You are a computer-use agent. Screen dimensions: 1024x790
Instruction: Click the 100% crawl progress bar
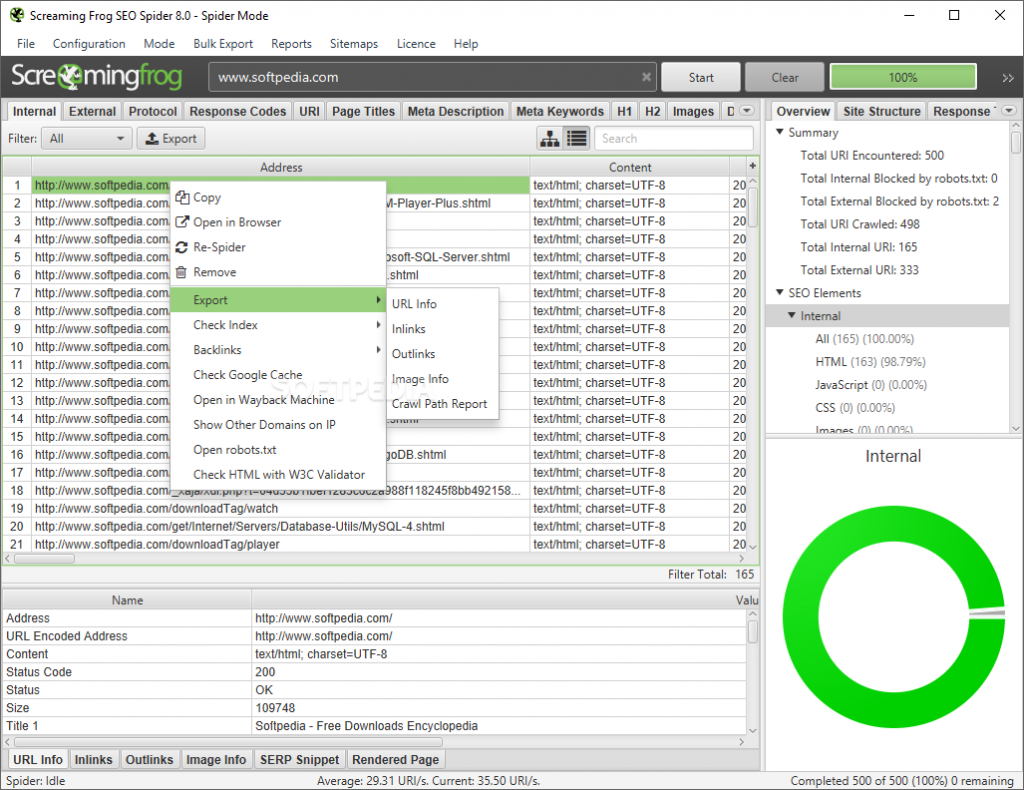pos(902,77)
